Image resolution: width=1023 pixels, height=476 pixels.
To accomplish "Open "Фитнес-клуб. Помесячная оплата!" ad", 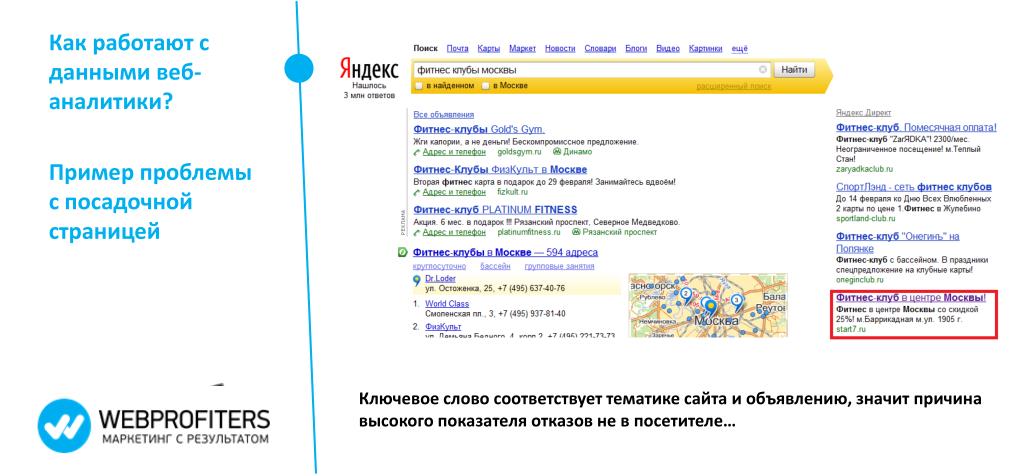I will [x=916, y=127].
